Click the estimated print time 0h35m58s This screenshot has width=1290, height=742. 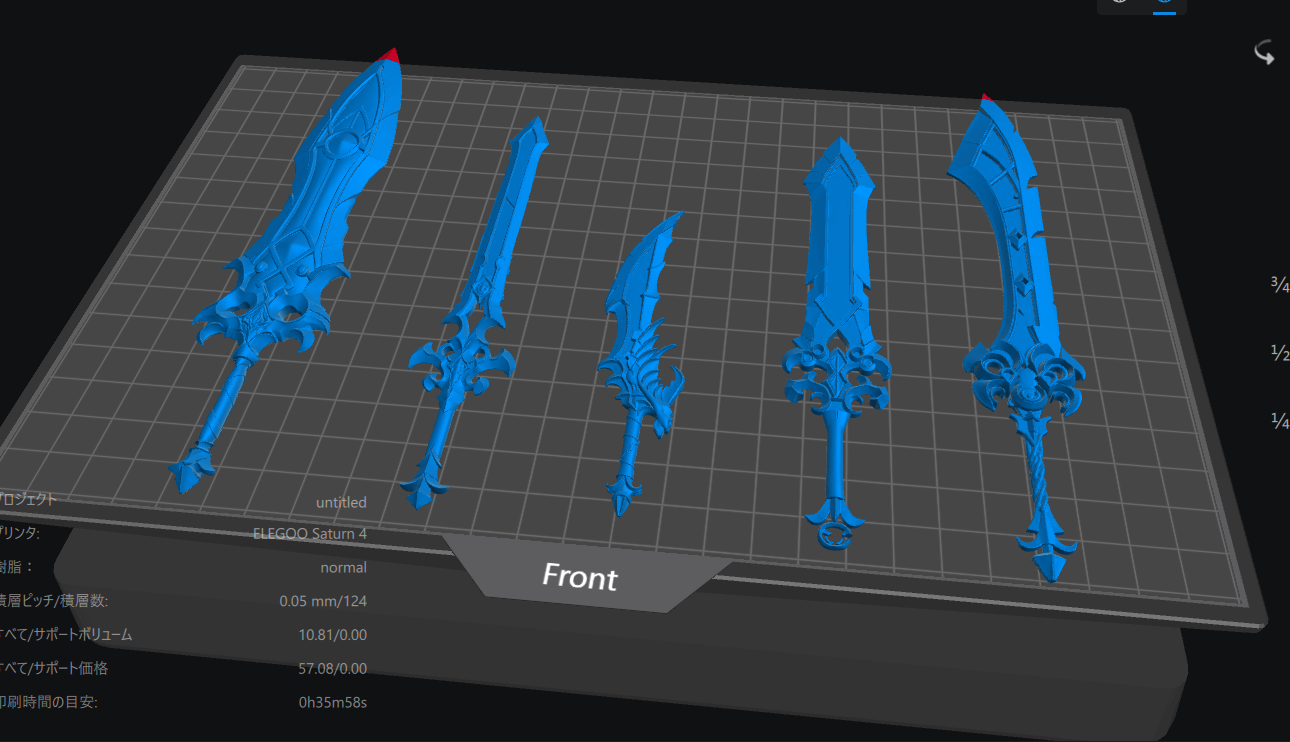332,702
